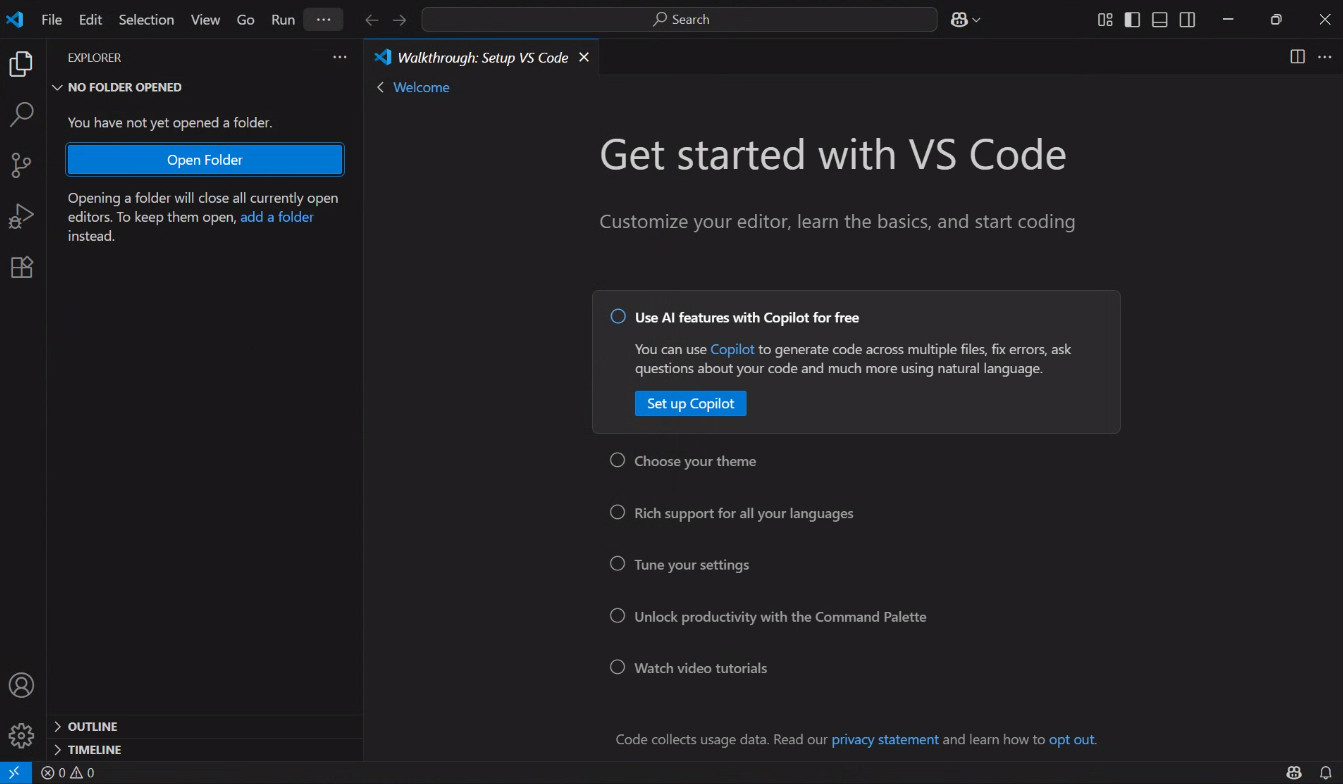Open the Copilot hyperlink in description

[x=732, y=349]
